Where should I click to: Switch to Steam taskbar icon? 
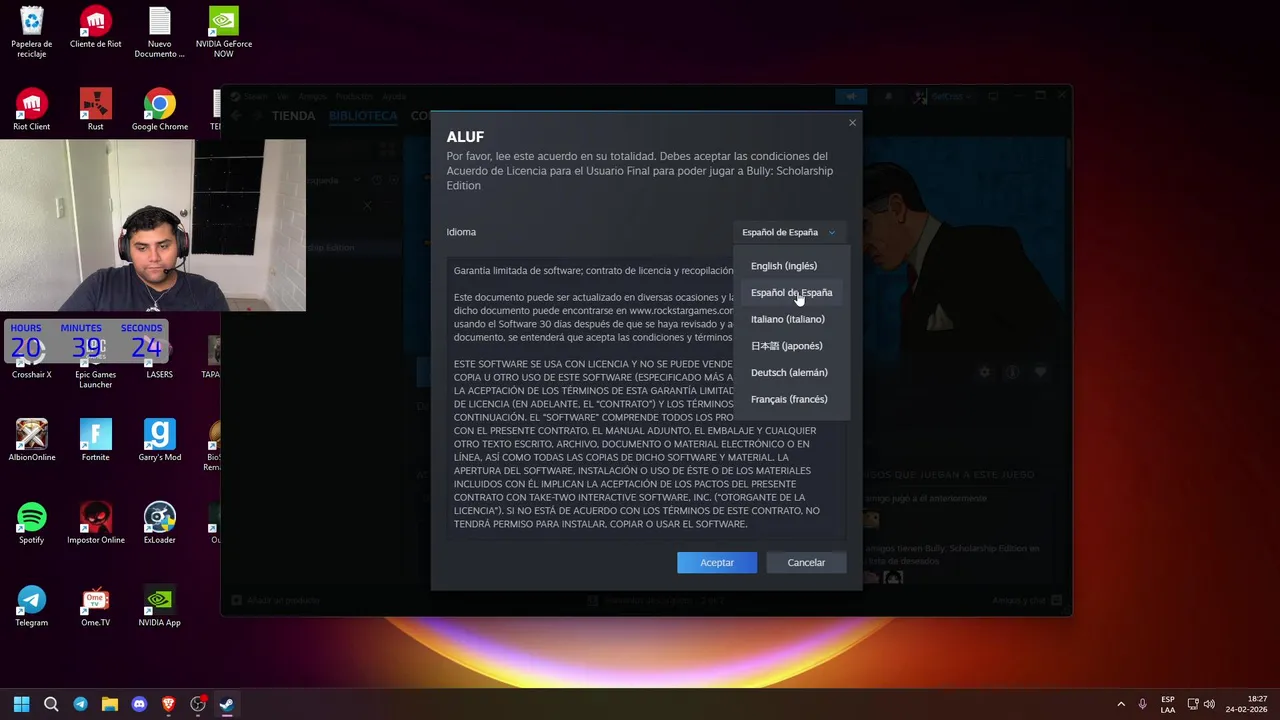coord(227,704)
